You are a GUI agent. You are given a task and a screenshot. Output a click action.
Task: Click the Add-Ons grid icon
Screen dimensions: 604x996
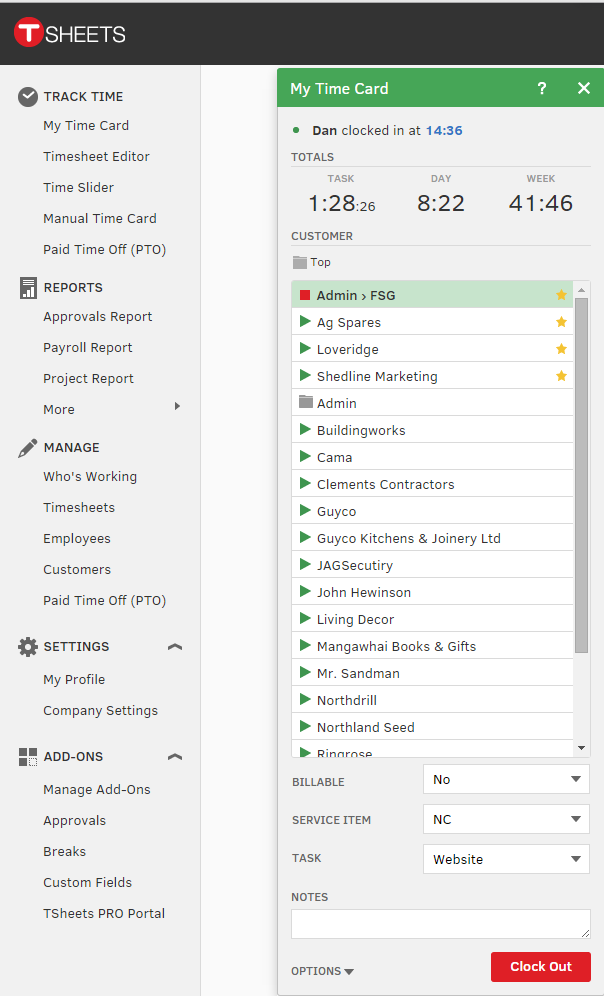pos(27,756)
